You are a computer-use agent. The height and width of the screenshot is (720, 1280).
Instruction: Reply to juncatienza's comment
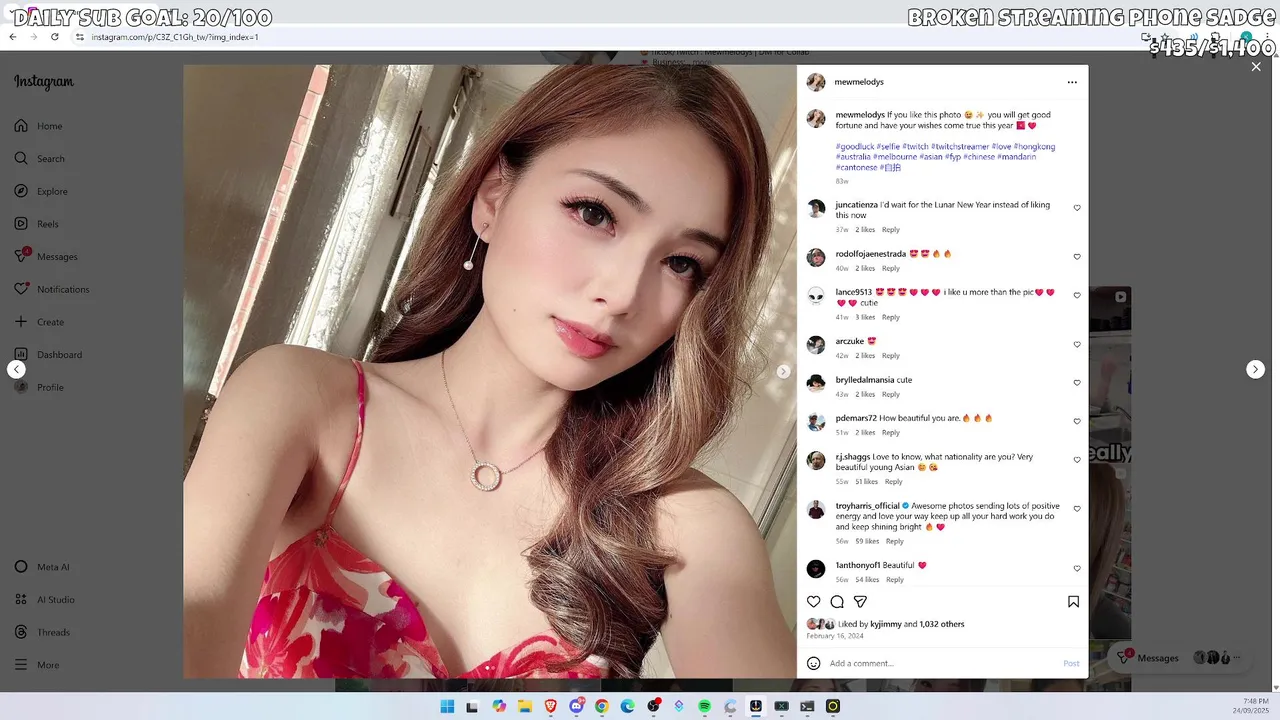[891, 230]
